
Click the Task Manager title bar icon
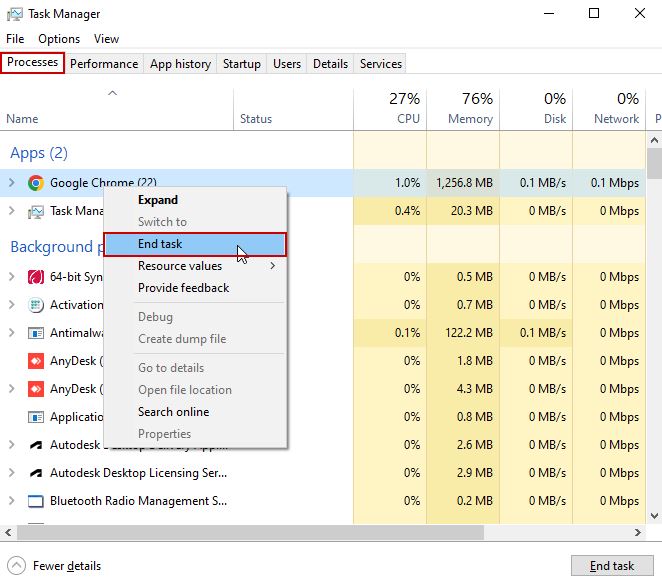tap(15, 14)
